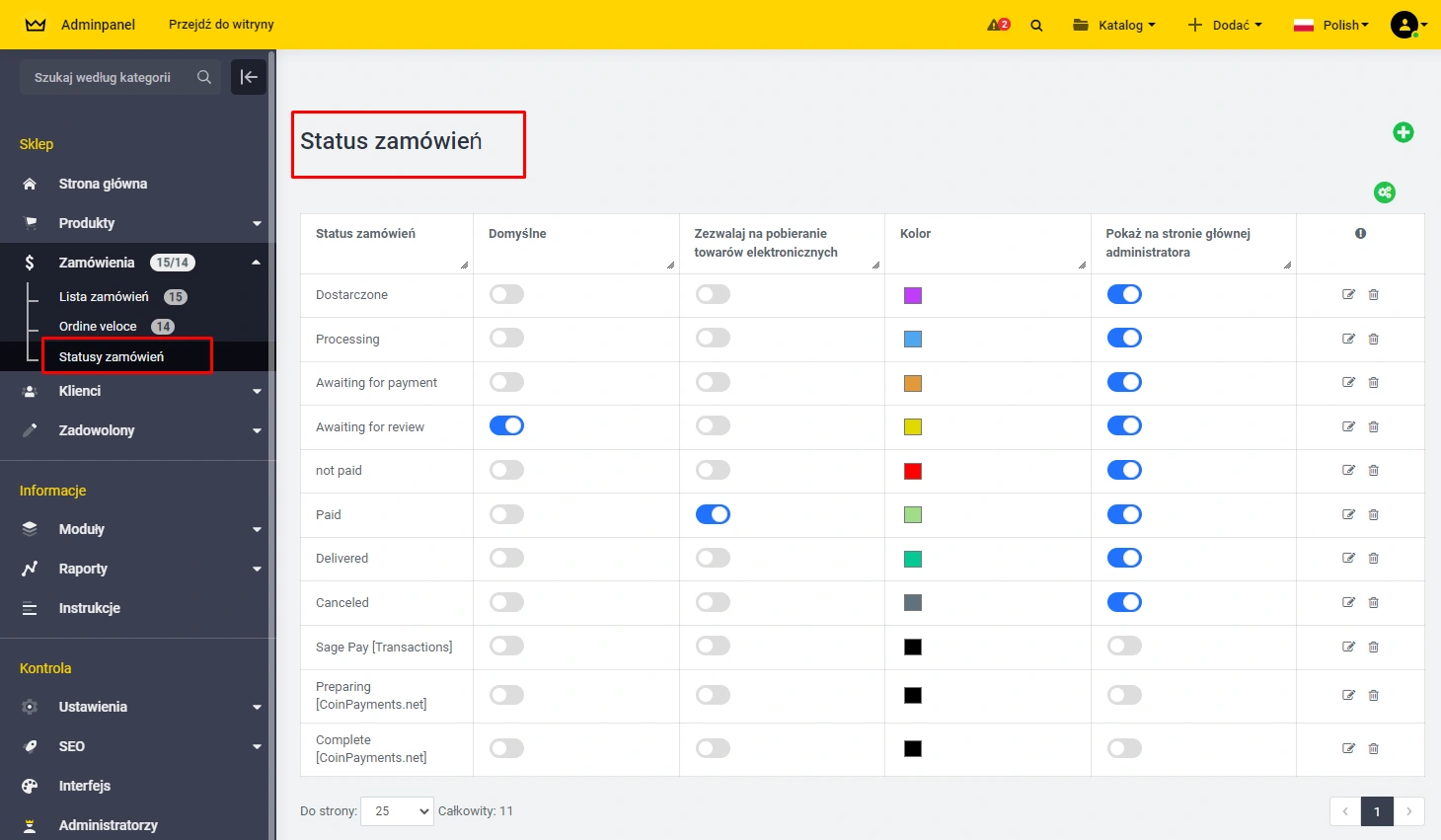Open the Polish language dropdown
The height and width of the screenshot is (840, 1441).
pyautogui.click(x=1331, y=25)
